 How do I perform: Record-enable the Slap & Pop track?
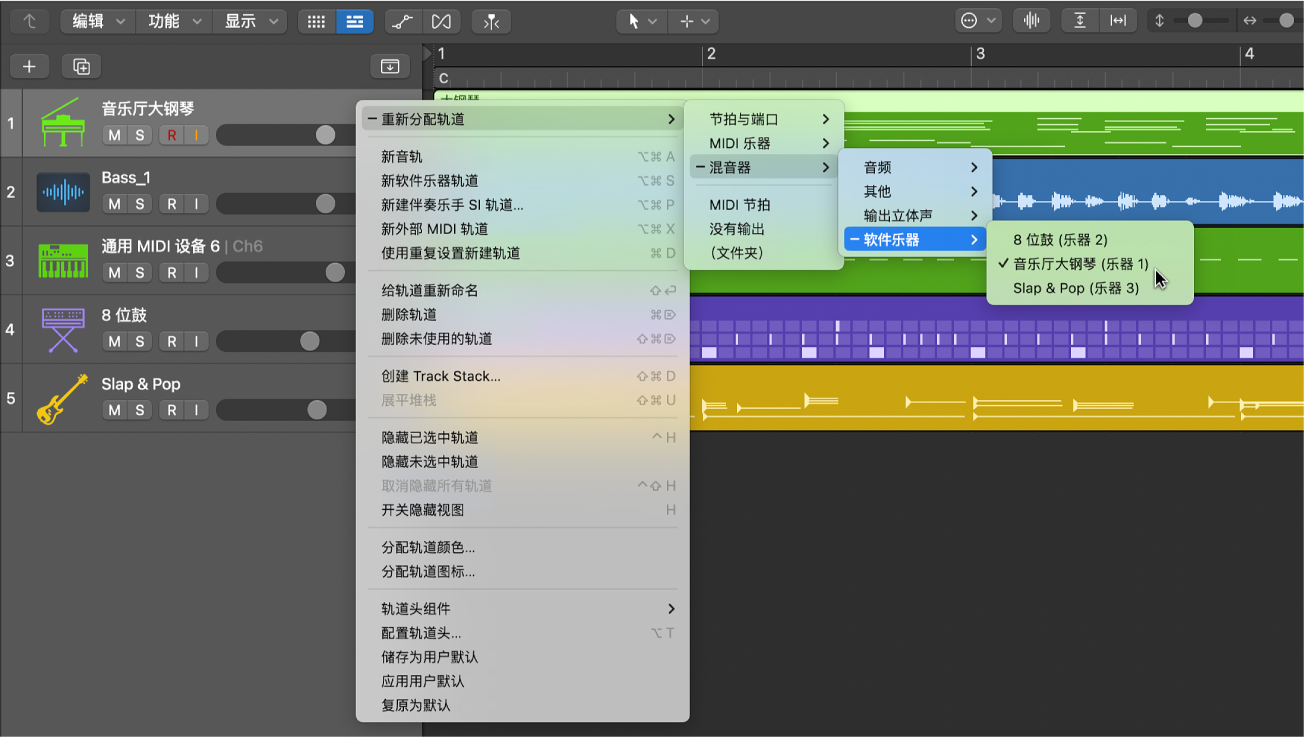pyautogui.click(x=172, y=410)
